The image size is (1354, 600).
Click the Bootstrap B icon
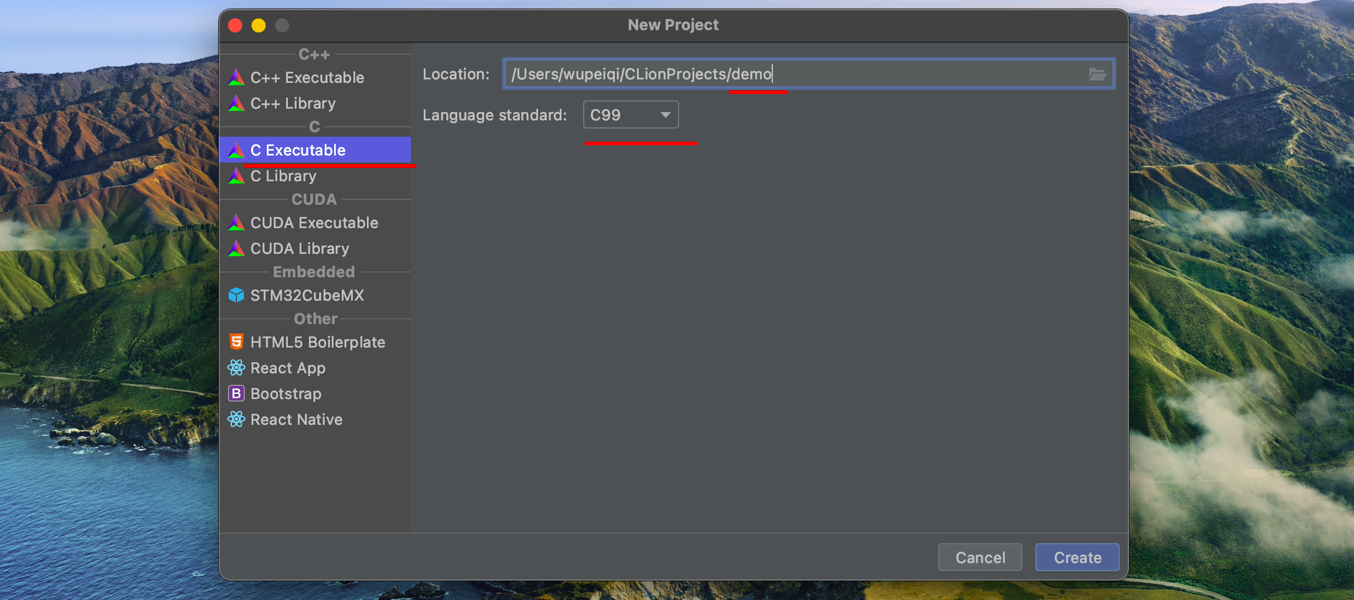point(236,394)
